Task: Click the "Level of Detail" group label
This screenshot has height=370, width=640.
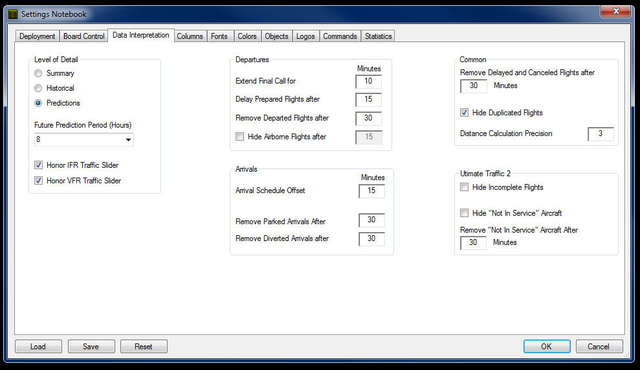Action: pos(56,60)
